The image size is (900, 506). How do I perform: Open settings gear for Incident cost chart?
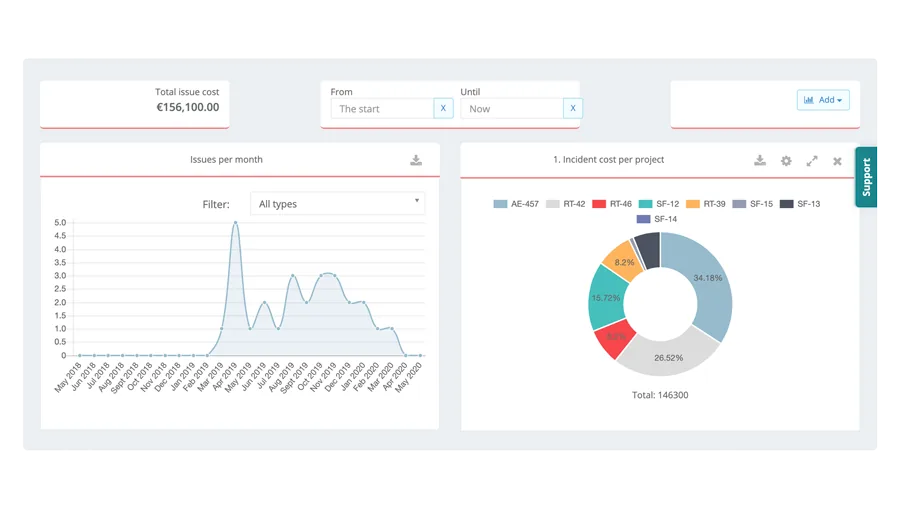[786, 161]
